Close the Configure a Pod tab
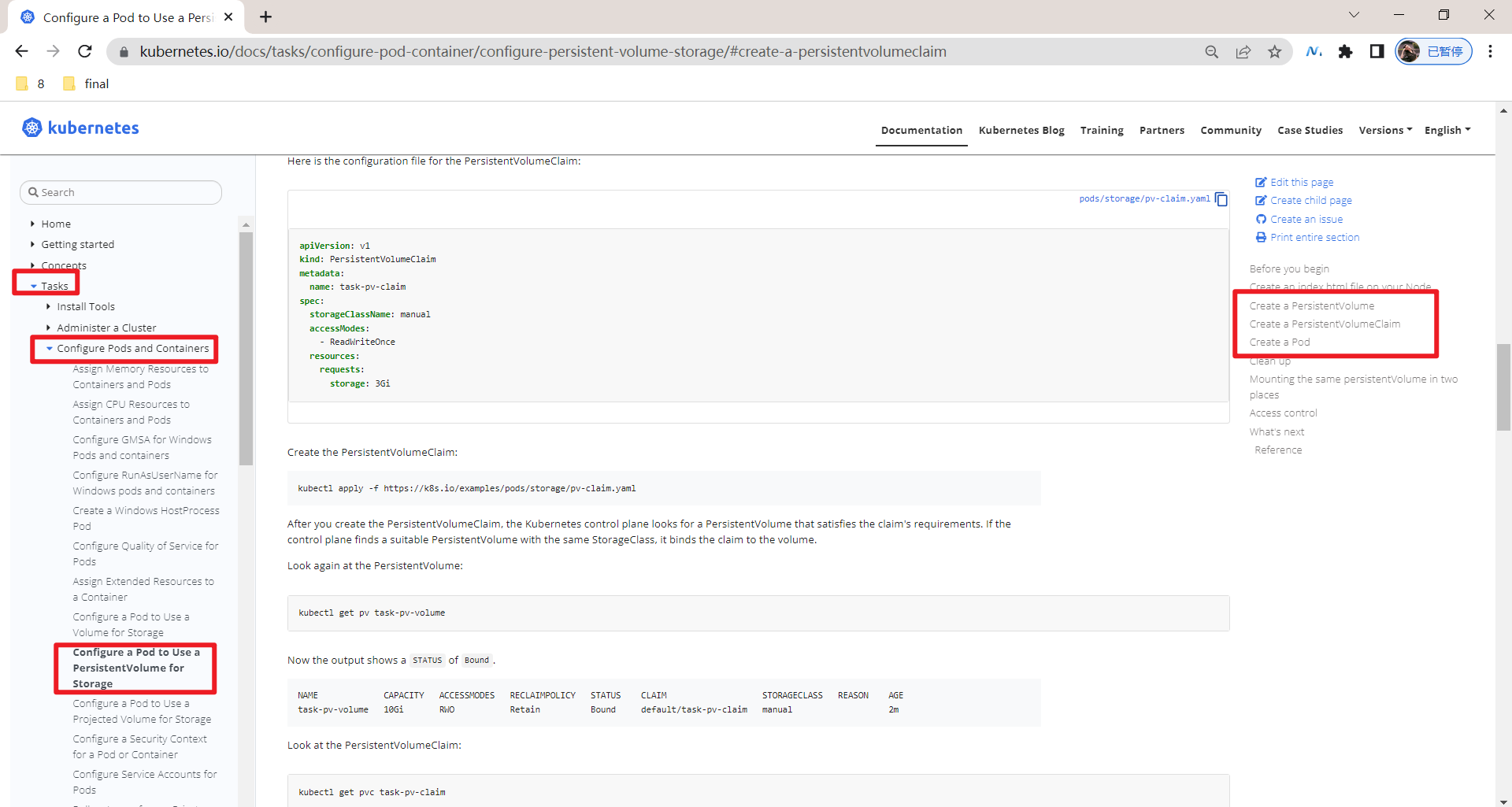Screen dimensions: 1512x807 point(228,17)
